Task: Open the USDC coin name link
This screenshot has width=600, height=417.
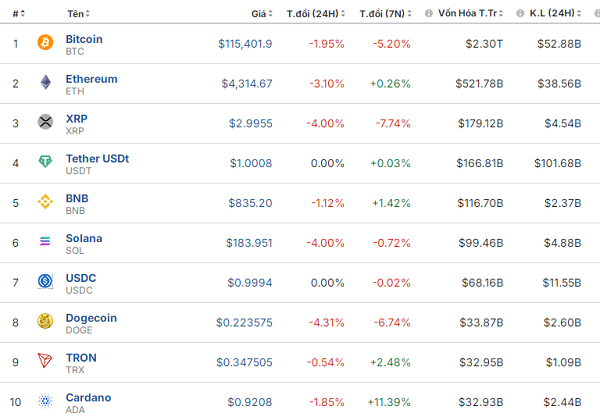Action: tap(81, 278)
